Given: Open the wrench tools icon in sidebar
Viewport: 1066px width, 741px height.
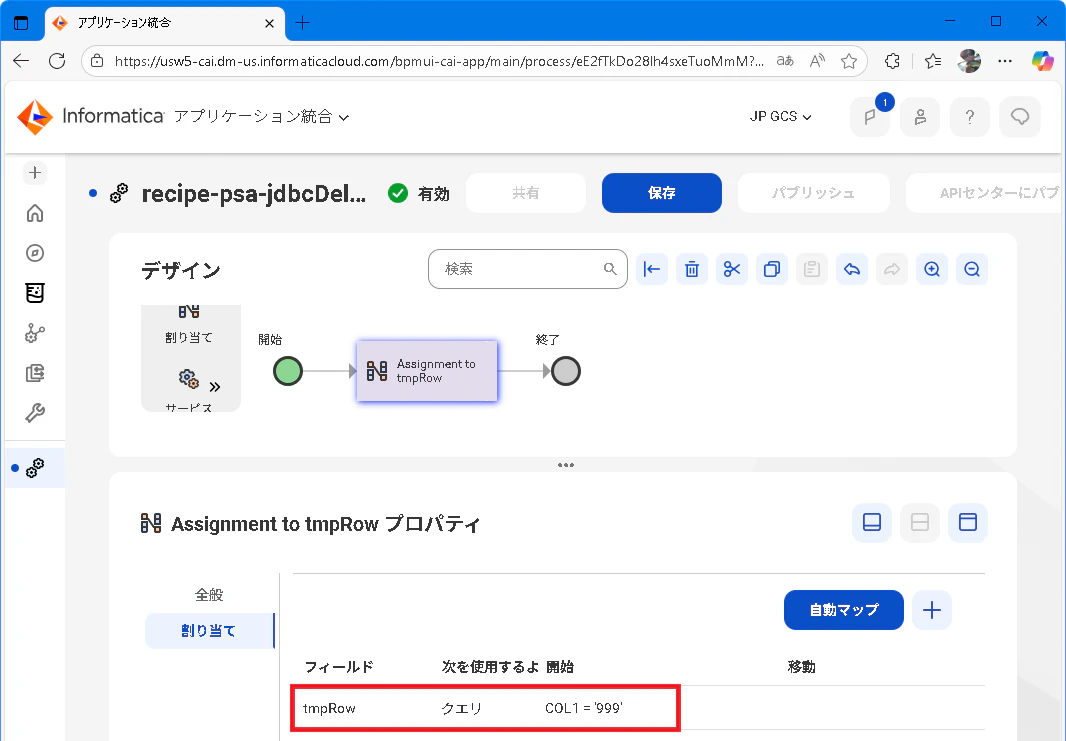Looking at the screenshot, I should pyautogui.click(x=35, y=413).
